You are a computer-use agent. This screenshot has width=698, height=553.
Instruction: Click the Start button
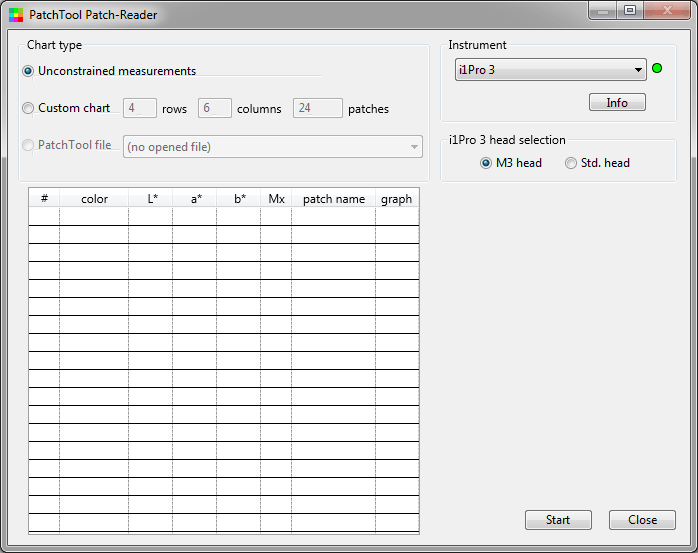pos(558,520)
